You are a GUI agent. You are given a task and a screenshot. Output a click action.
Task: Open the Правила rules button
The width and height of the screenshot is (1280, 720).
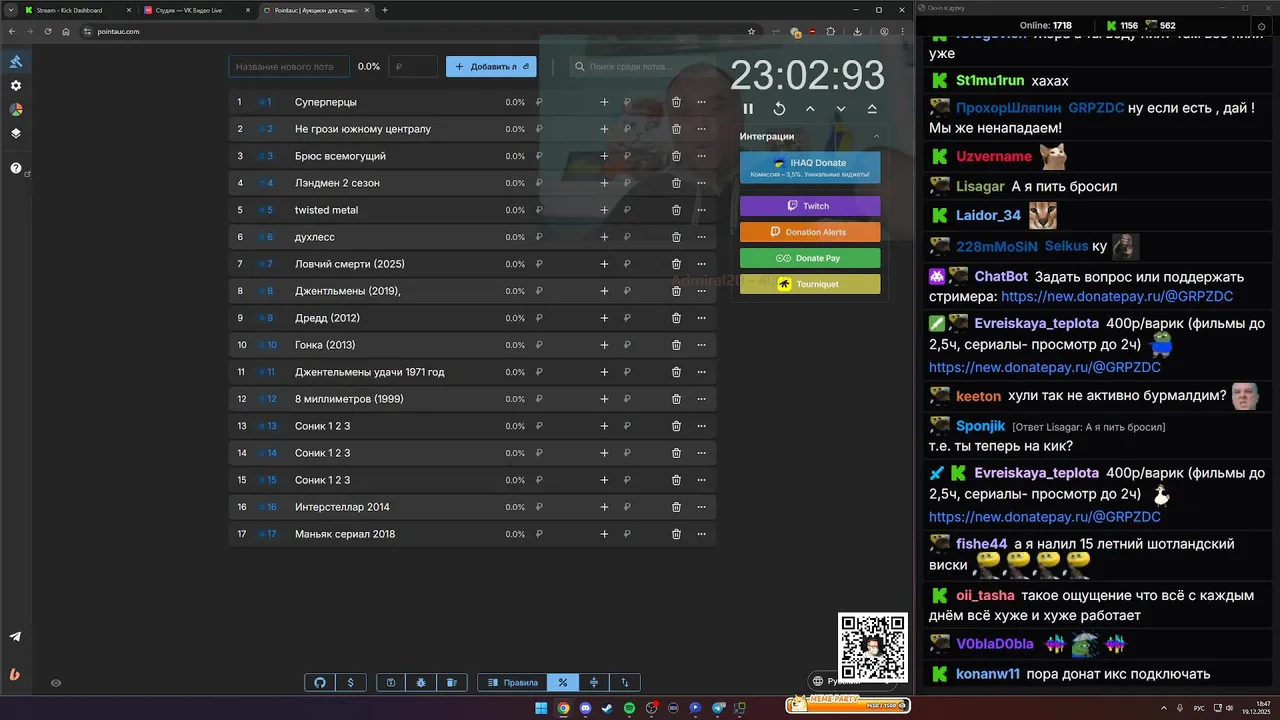click(x=513, y=683)
